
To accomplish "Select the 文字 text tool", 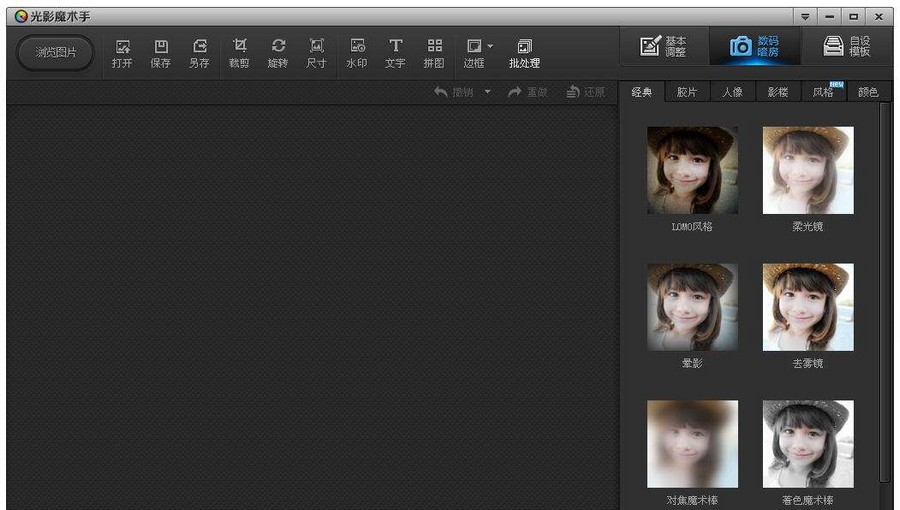I will pyautogui.click(x=395, y=54).
